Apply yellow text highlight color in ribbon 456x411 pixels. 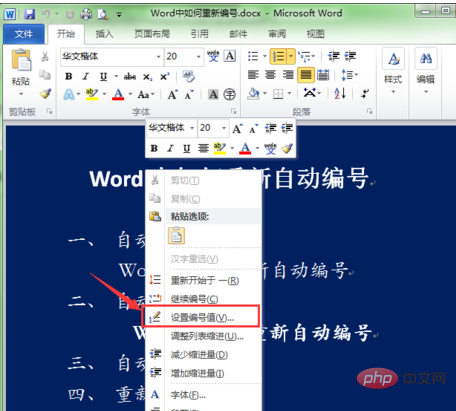[92, 94]
